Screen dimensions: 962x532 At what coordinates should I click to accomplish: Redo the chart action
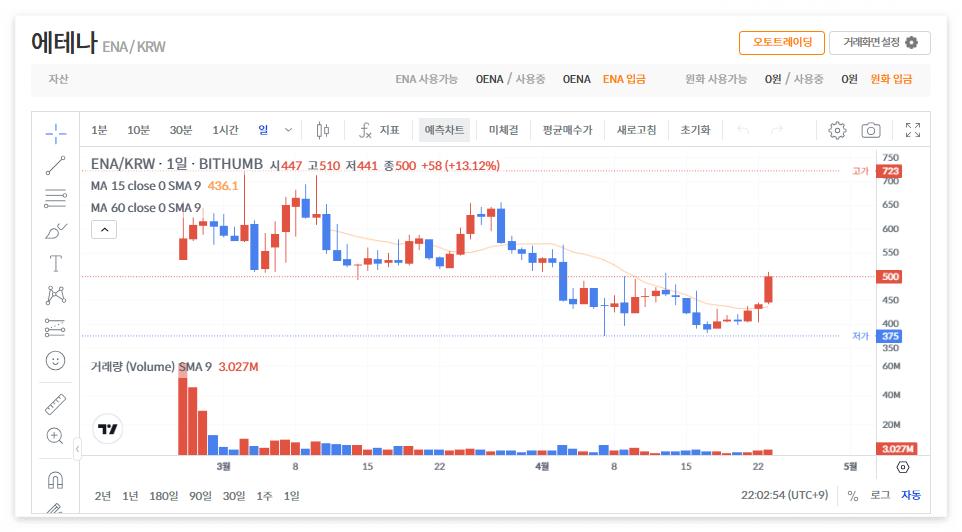point(777,130)
